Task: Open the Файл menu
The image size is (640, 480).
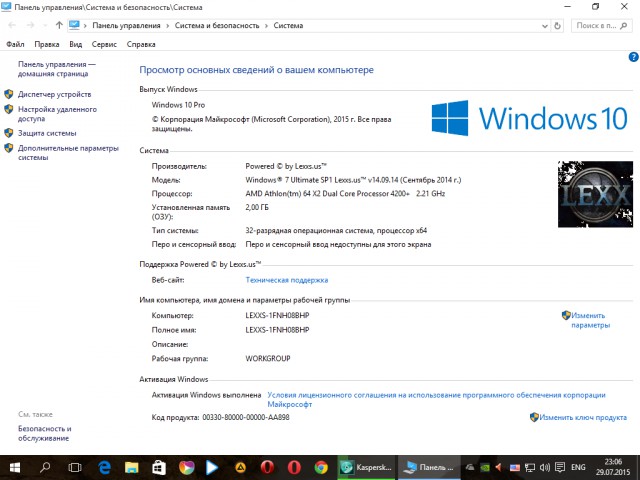Action: coord(15,44)
